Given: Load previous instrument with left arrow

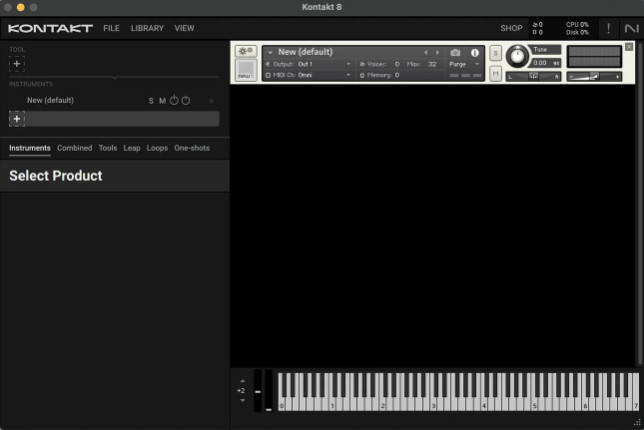Looking at the screenshot, I should pyautogui.click(x=426, y=53).
